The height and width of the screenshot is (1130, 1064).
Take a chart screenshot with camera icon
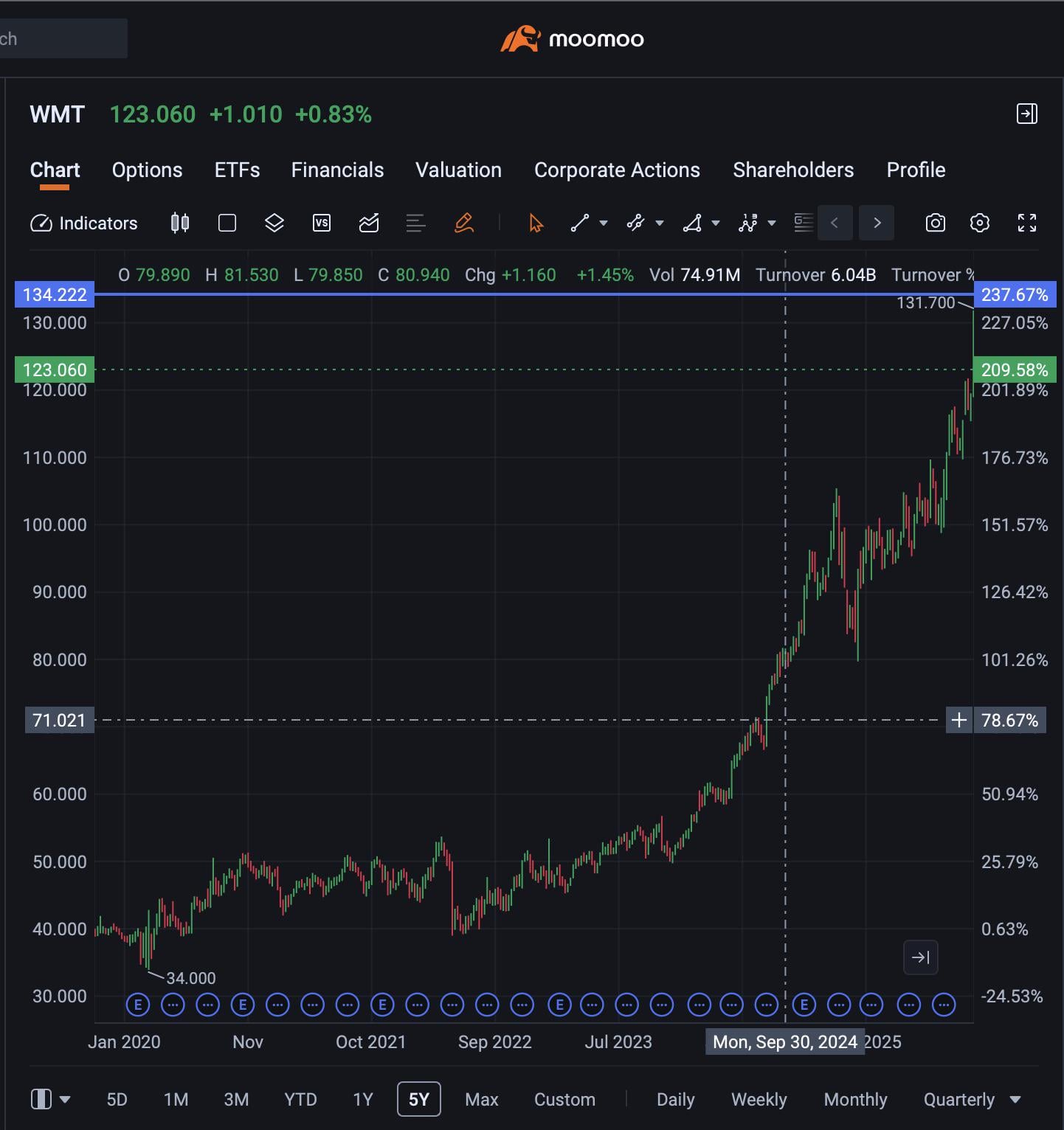click(x=935, y=223)
